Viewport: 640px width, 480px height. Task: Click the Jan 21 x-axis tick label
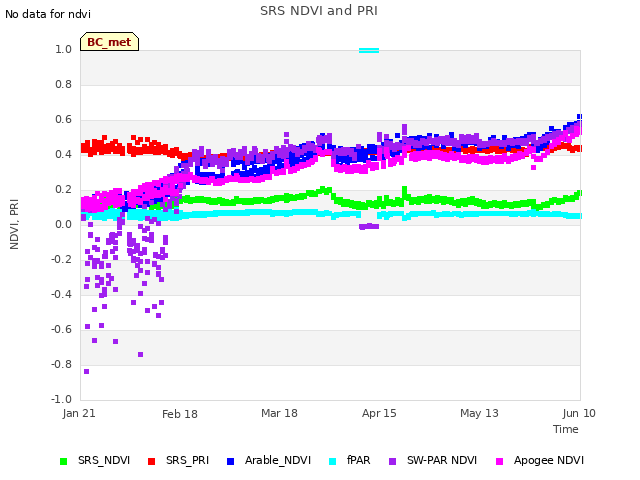click(79, 413)
